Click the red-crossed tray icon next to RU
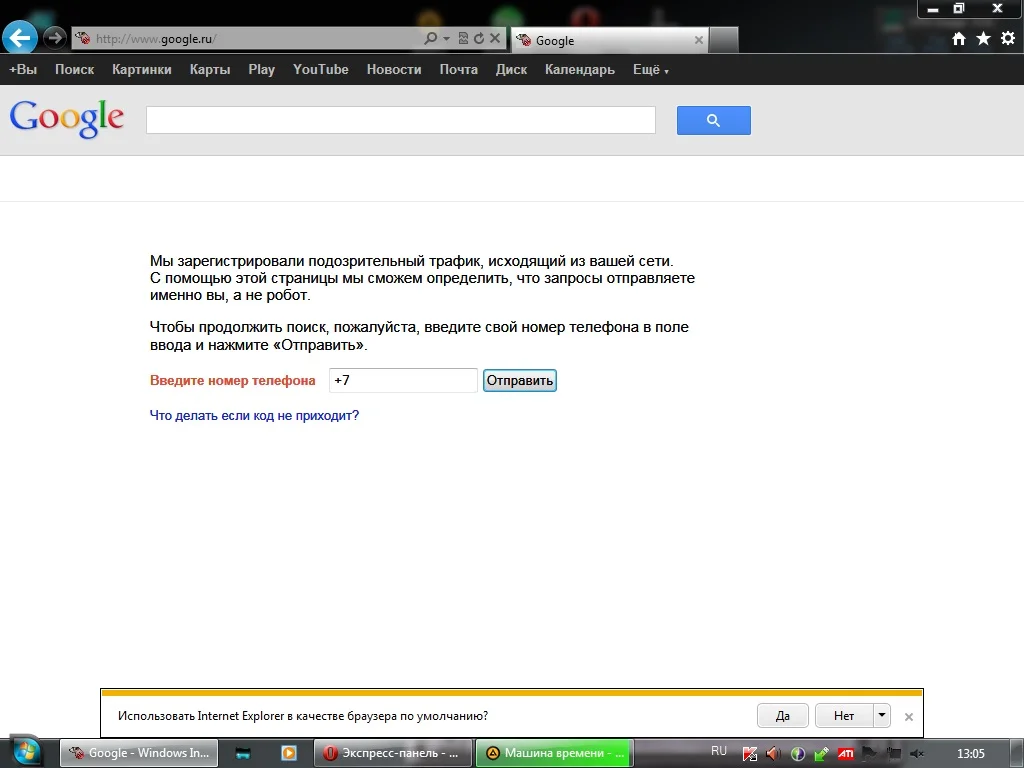The image size is (1024, 768). click(750, 754)
